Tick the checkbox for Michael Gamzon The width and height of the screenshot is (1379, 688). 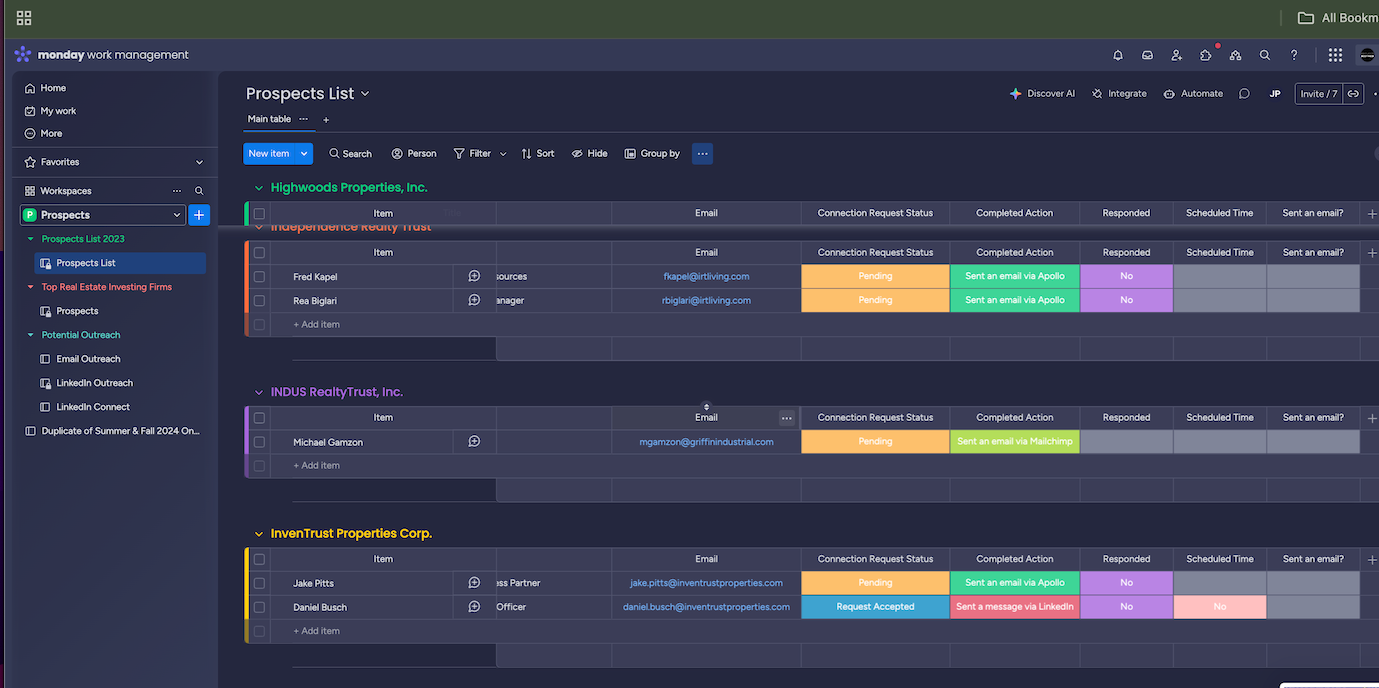(259, 442)
